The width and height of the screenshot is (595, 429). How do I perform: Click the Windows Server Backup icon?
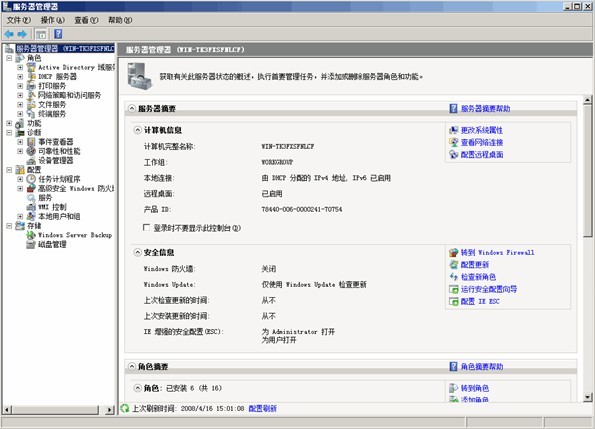[31, 235]
